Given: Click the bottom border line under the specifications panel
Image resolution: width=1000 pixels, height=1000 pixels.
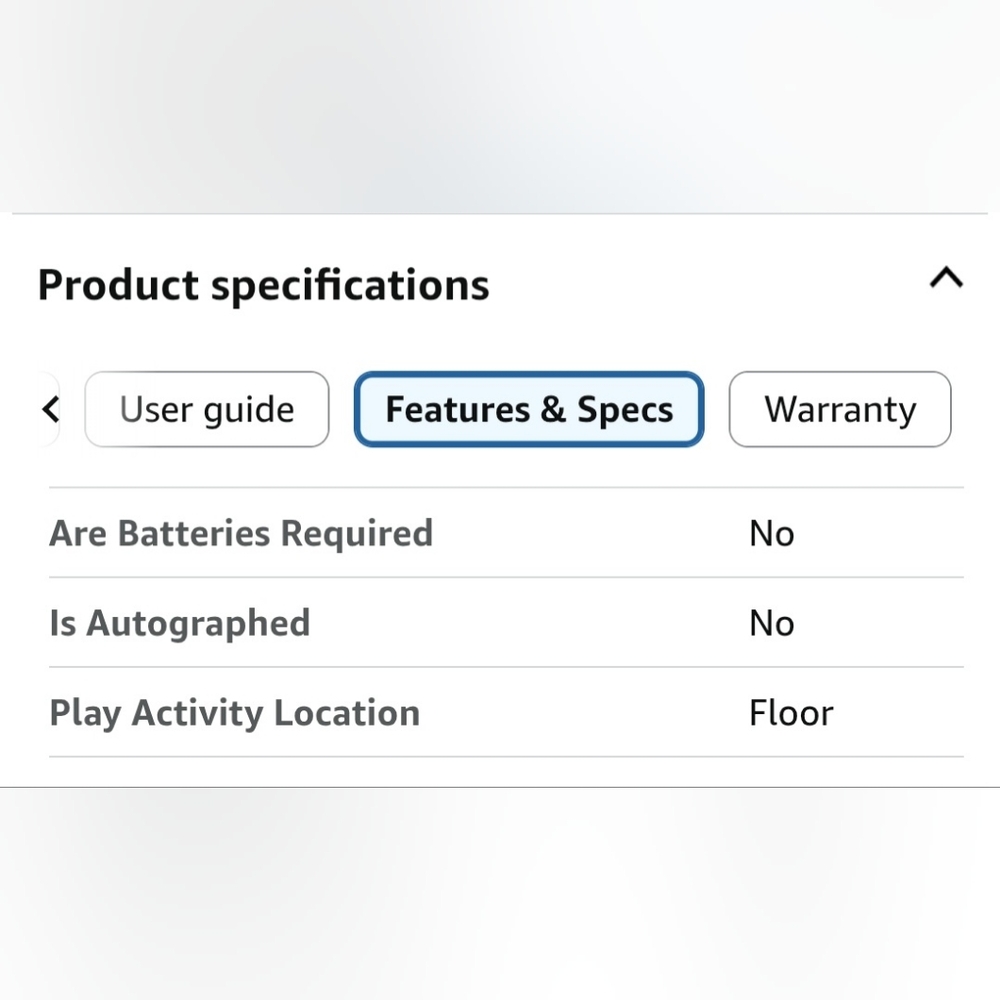Looking at the screenshot, I should pyautogui.click(x=500, y=788).
